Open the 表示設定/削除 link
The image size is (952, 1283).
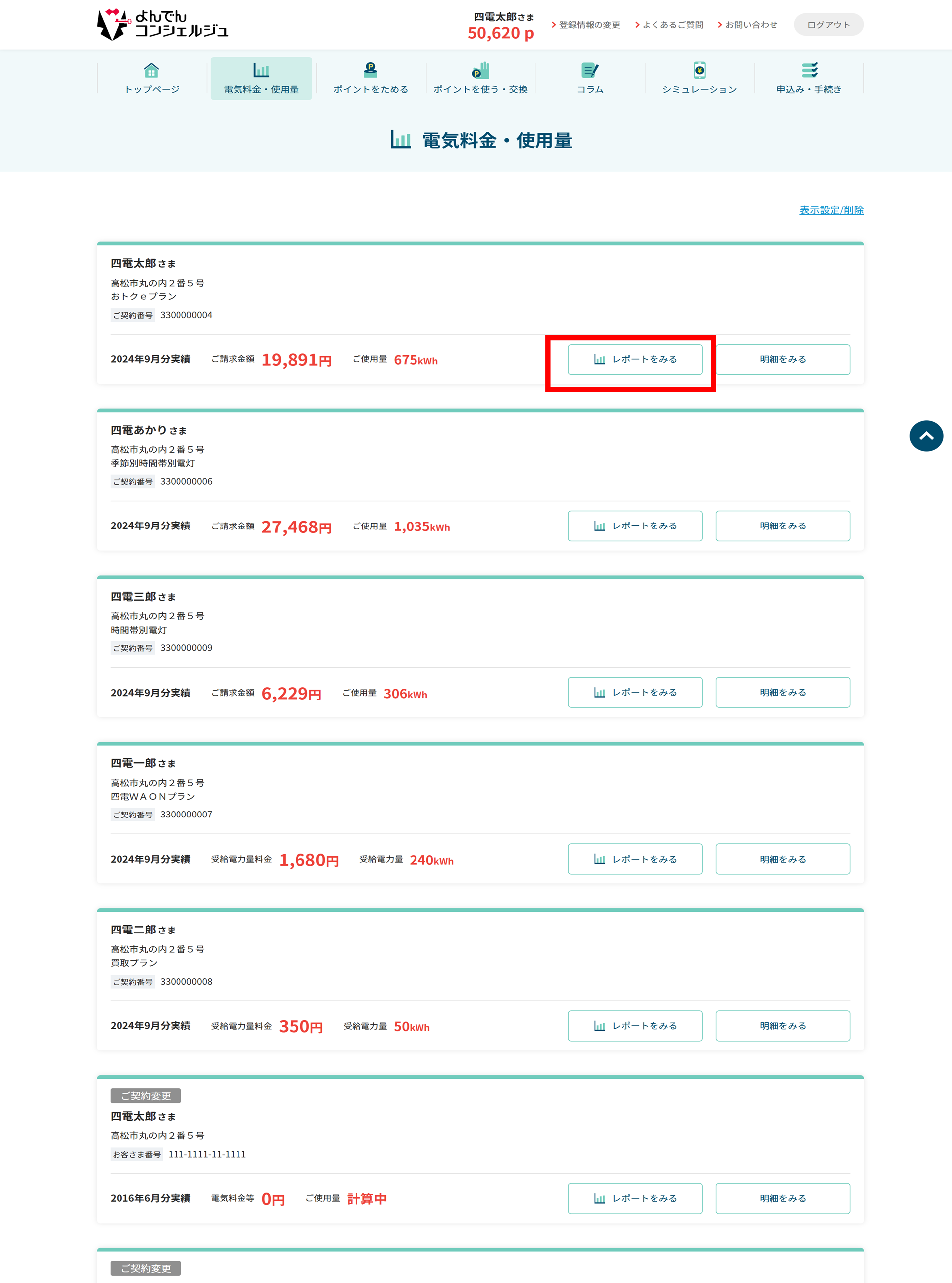point(831,210)
